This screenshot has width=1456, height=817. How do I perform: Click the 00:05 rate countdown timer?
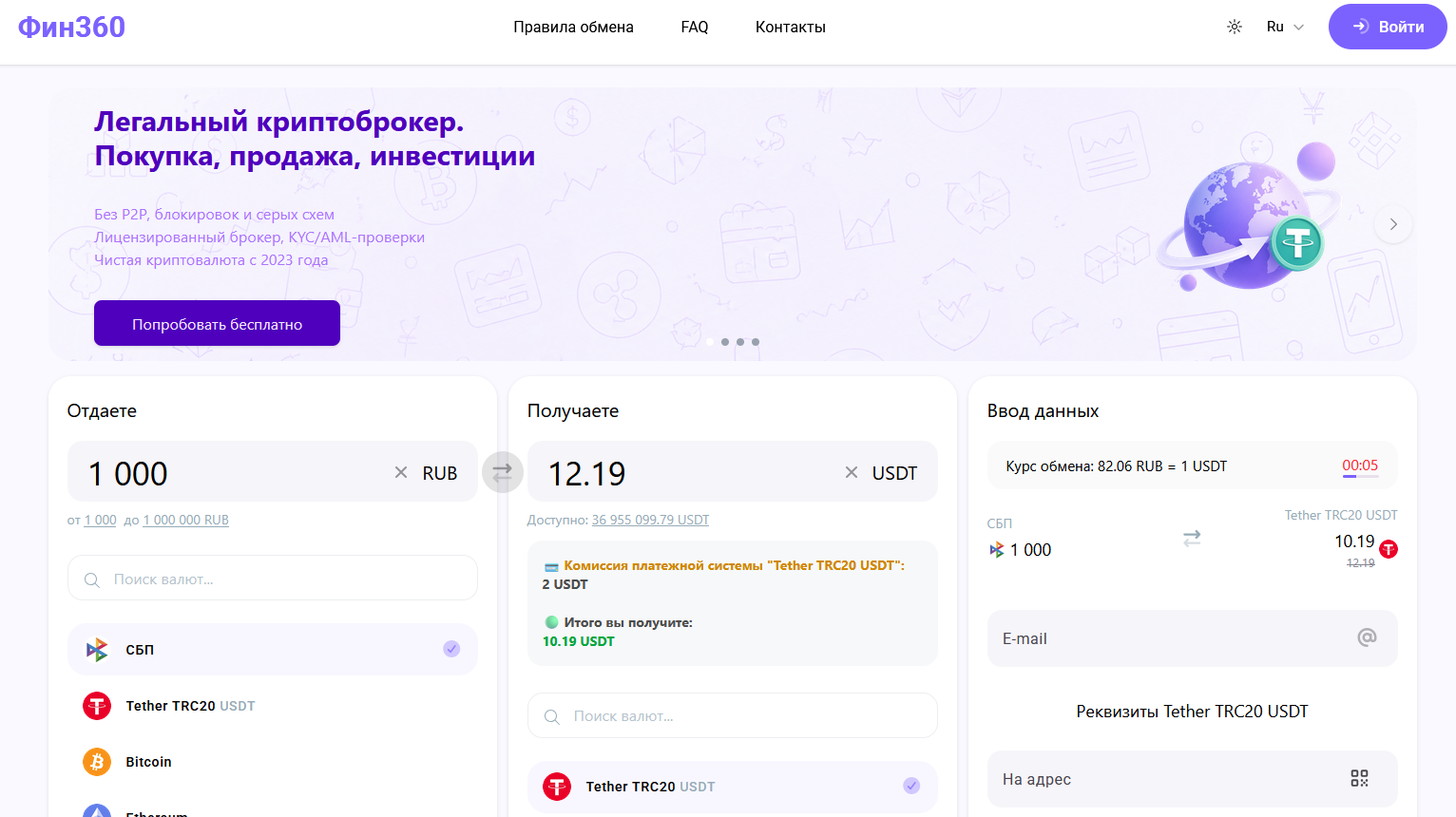coord(1360,465)
